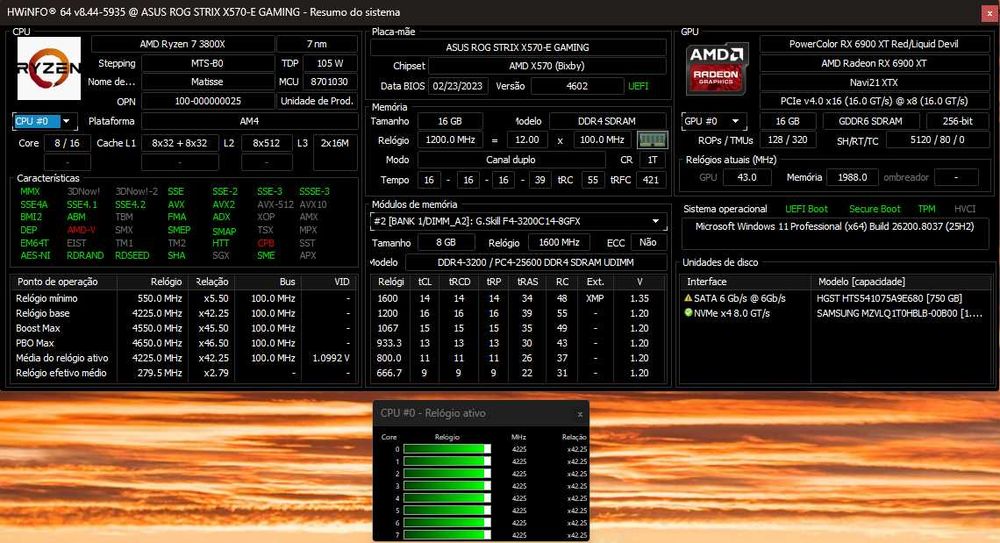The height and width of the screenshot is (543, 1000).
Task: Close the HWiNFO system summary window
Action: coord(989,13)
